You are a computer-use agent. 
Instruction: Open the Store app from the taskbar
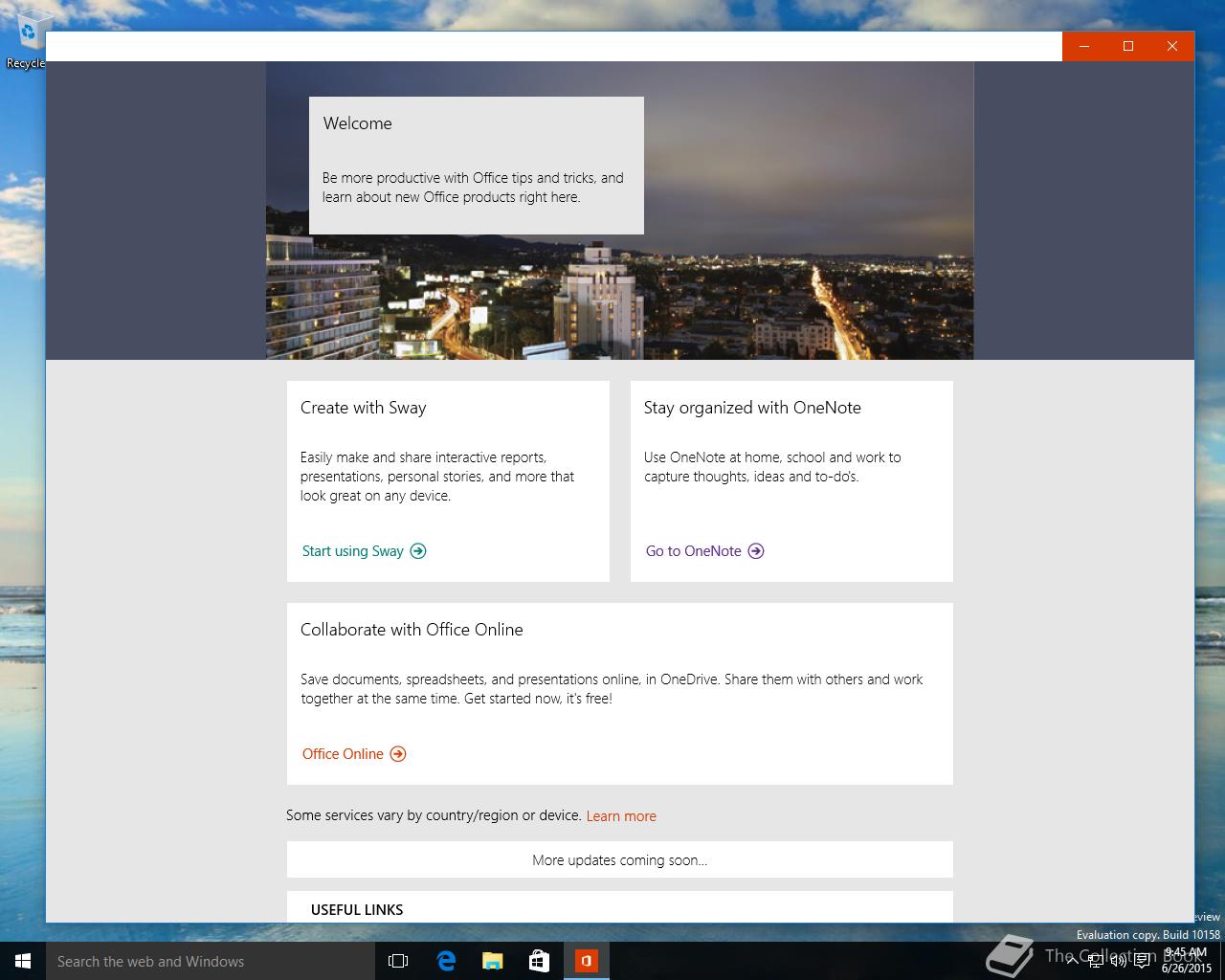(x=540, y=961)
